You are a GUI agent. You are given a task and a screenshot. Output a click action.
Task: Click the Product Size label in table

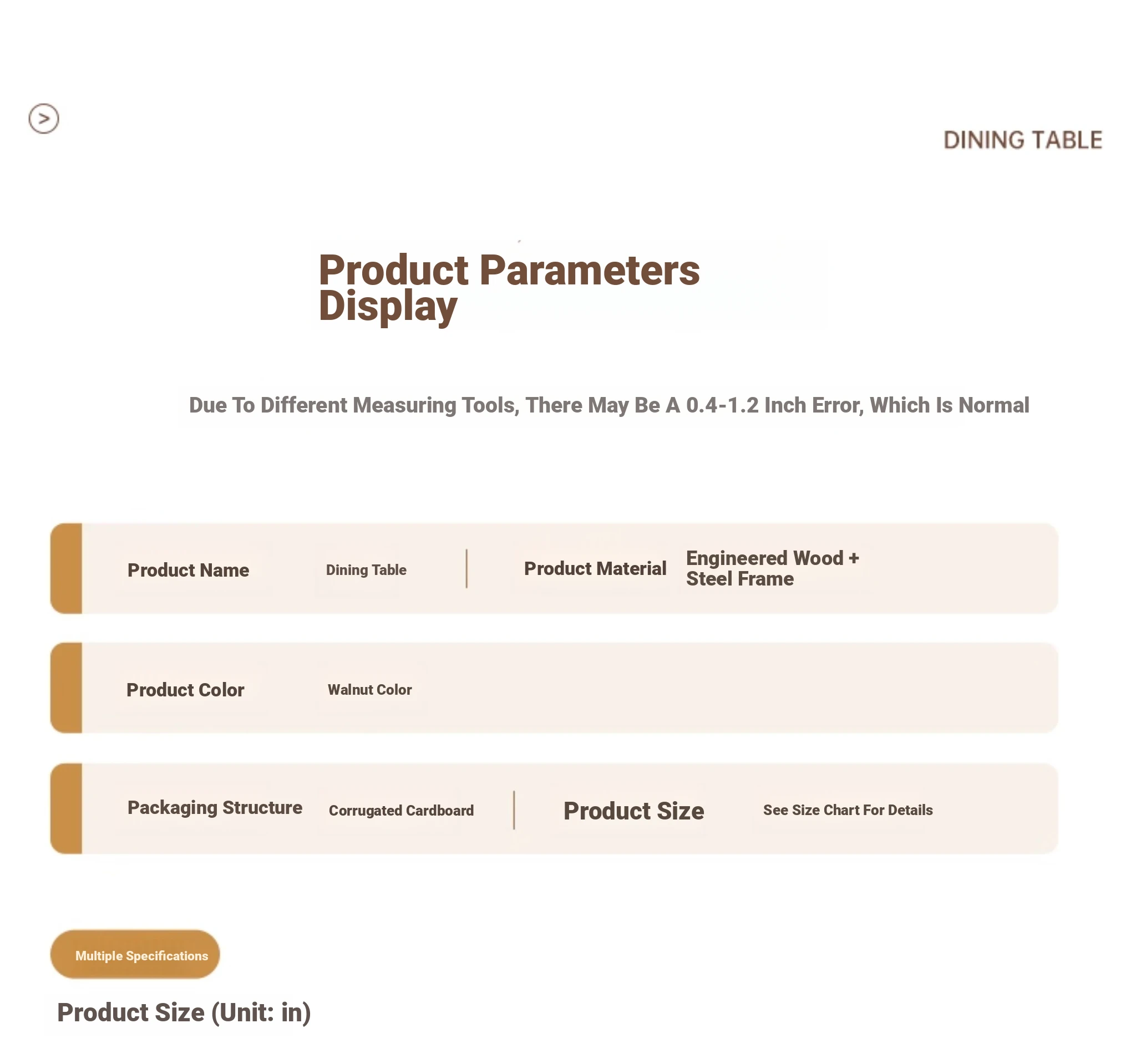(x=633, y=811)
